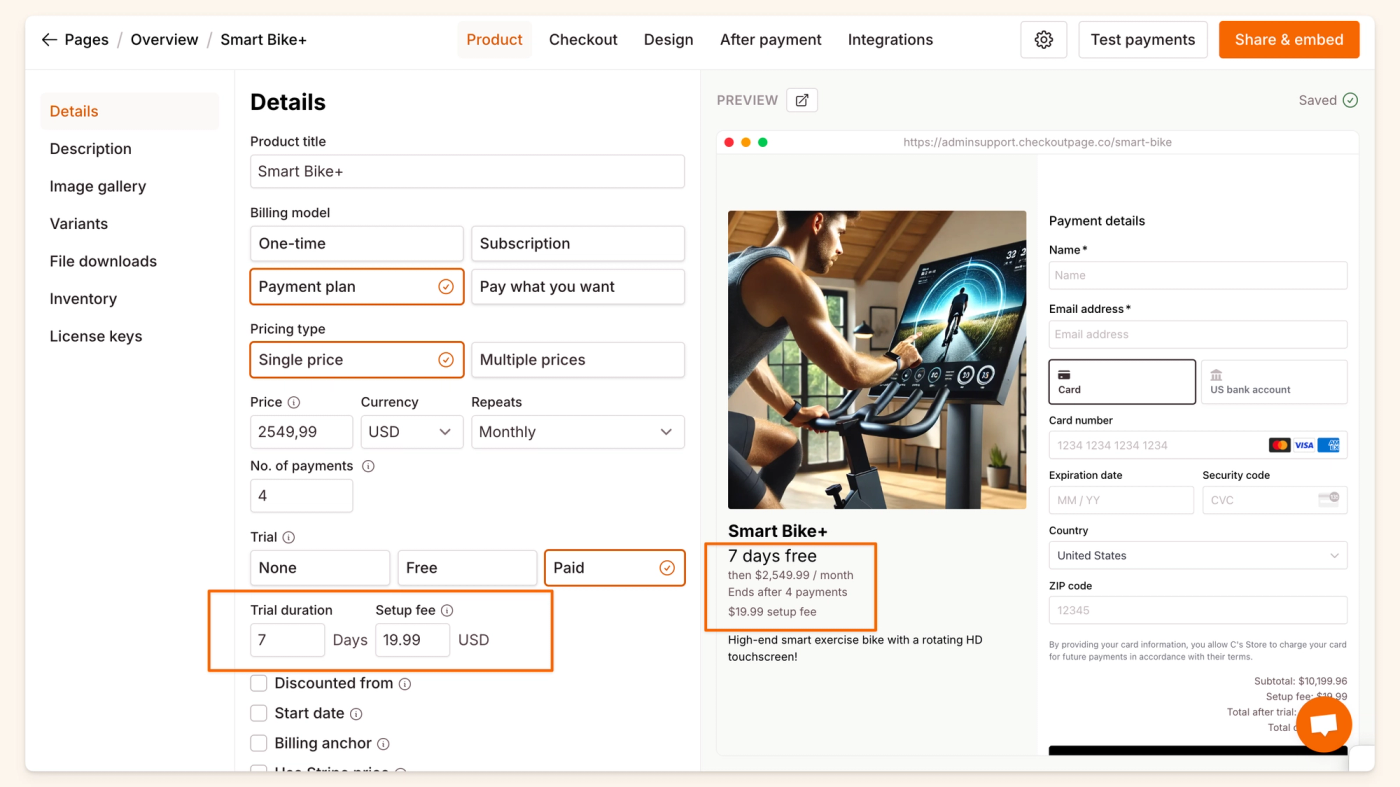
Task: Click the Trial duration input field
Action: (288, 640)
